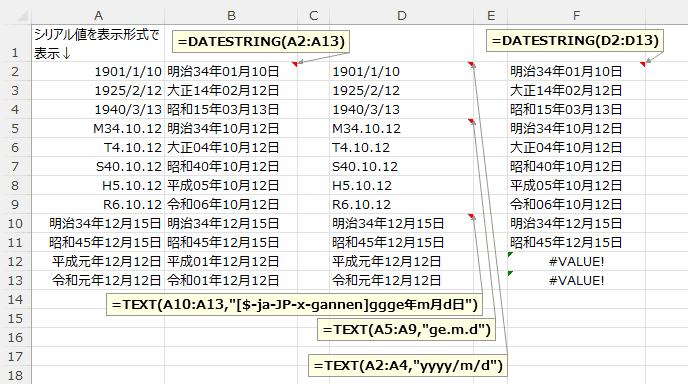The image size is (688, 384).
Task: Click the green error indicator in cell F13
Action: 510,273
